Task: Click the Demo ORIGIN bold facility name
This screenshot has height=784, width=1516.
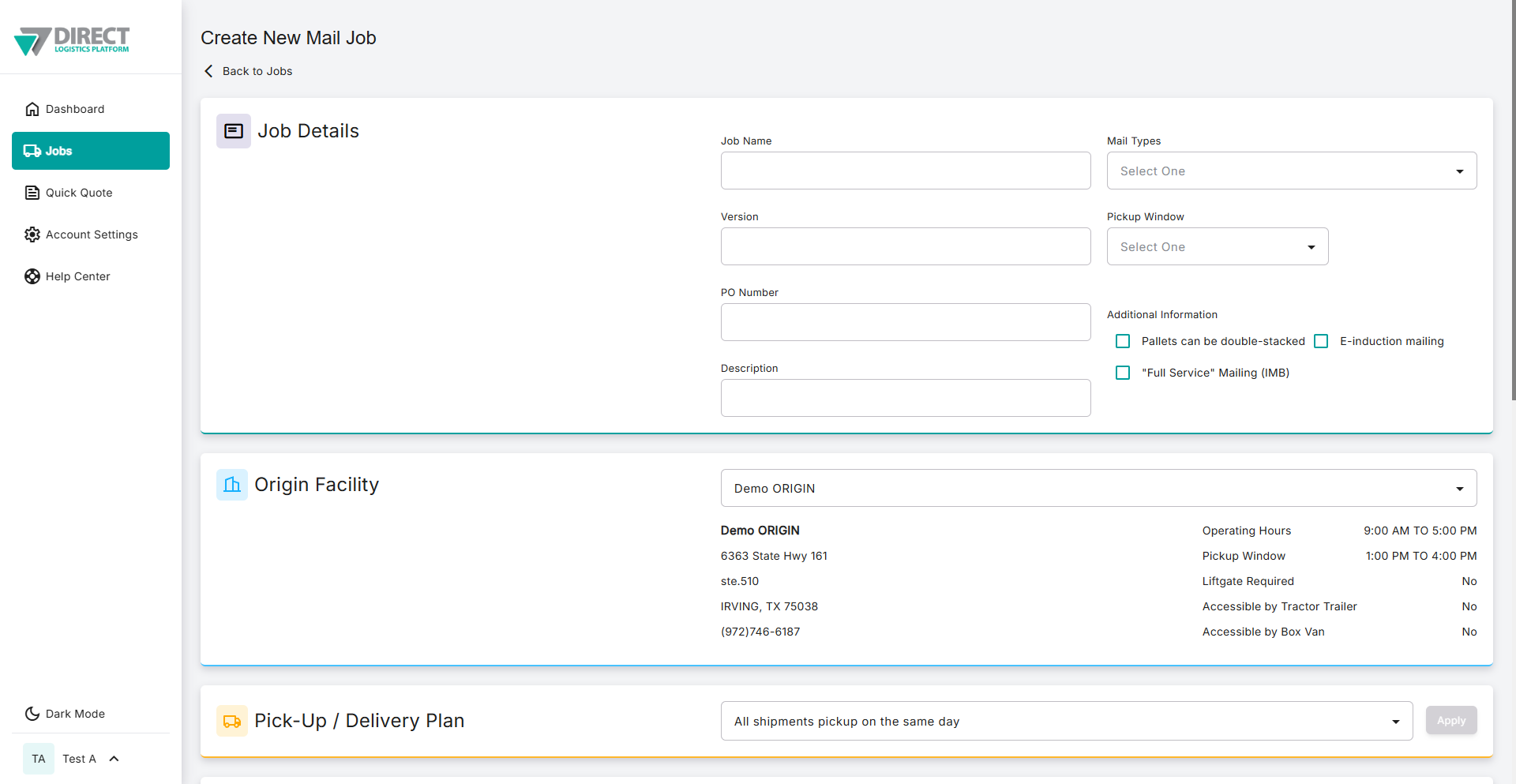Action: 760,531
